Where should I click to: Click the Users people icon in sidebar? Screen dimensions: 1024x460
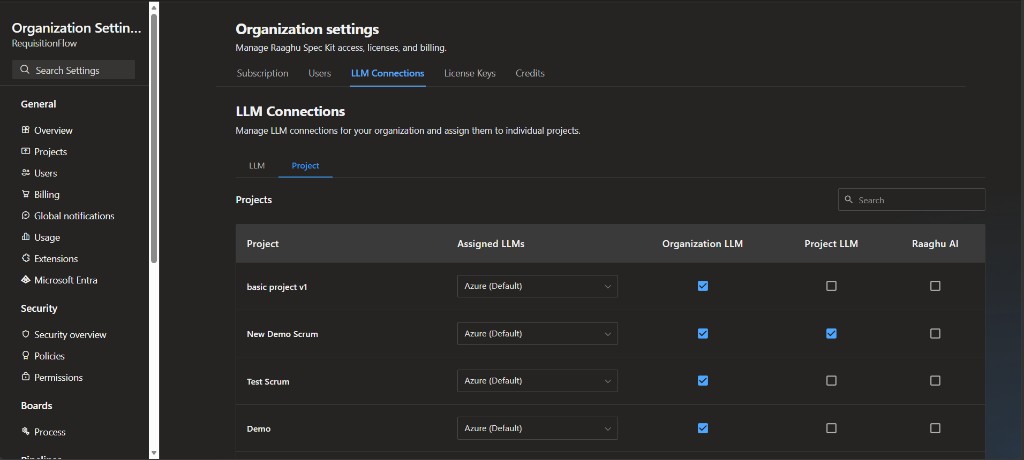coord(25,172)
